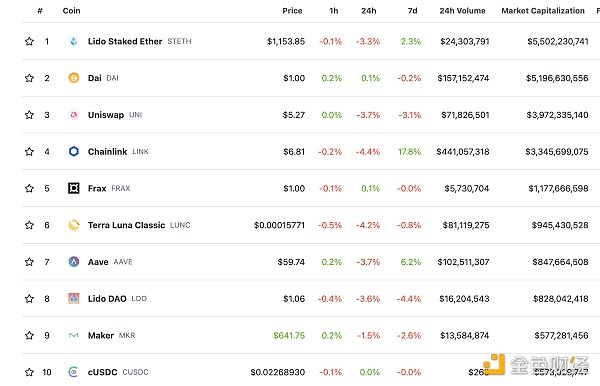Open the Terra Luna Classic link
Image resolution: width=600 pixels, height=386 pixels.
coord(126,225)
